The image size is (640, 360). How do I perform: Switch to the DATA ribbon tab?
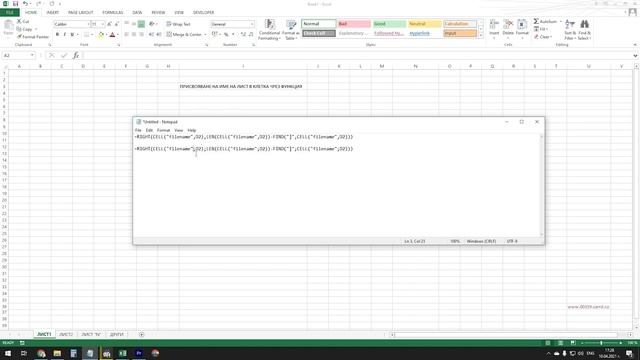point(137,13)
